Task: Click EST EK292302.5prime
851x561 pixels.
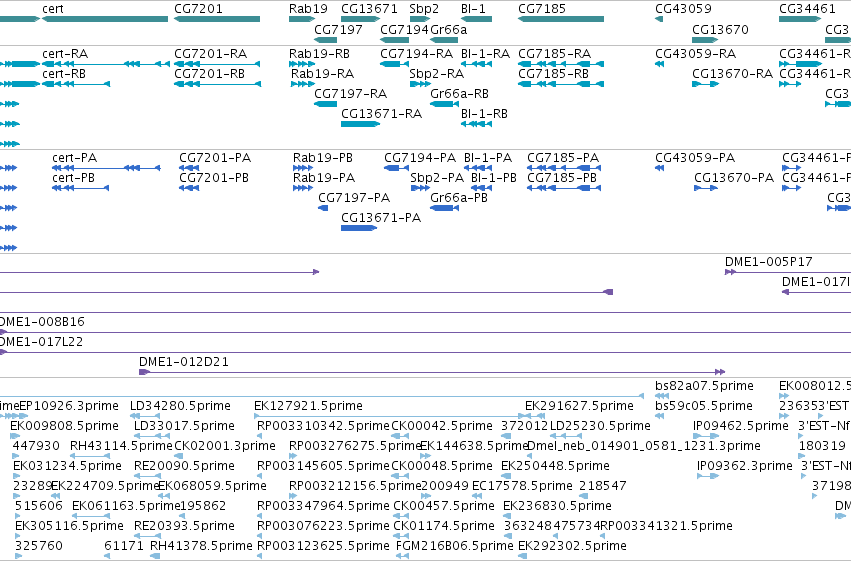Action: [x=573, y=546]
